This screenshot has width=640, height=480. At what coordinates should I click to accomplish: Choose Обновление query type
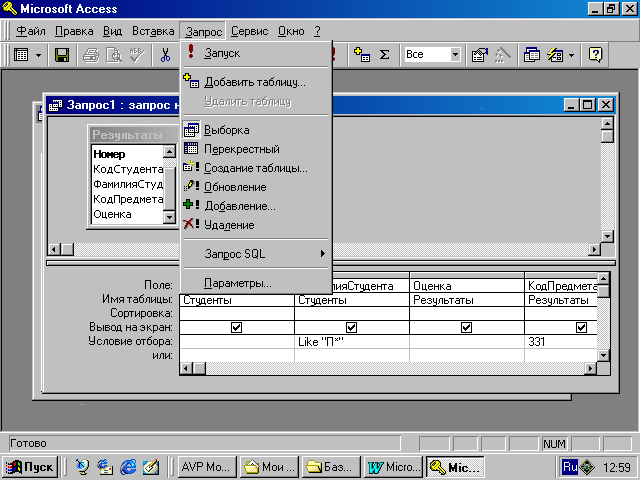tap(257, 187)
